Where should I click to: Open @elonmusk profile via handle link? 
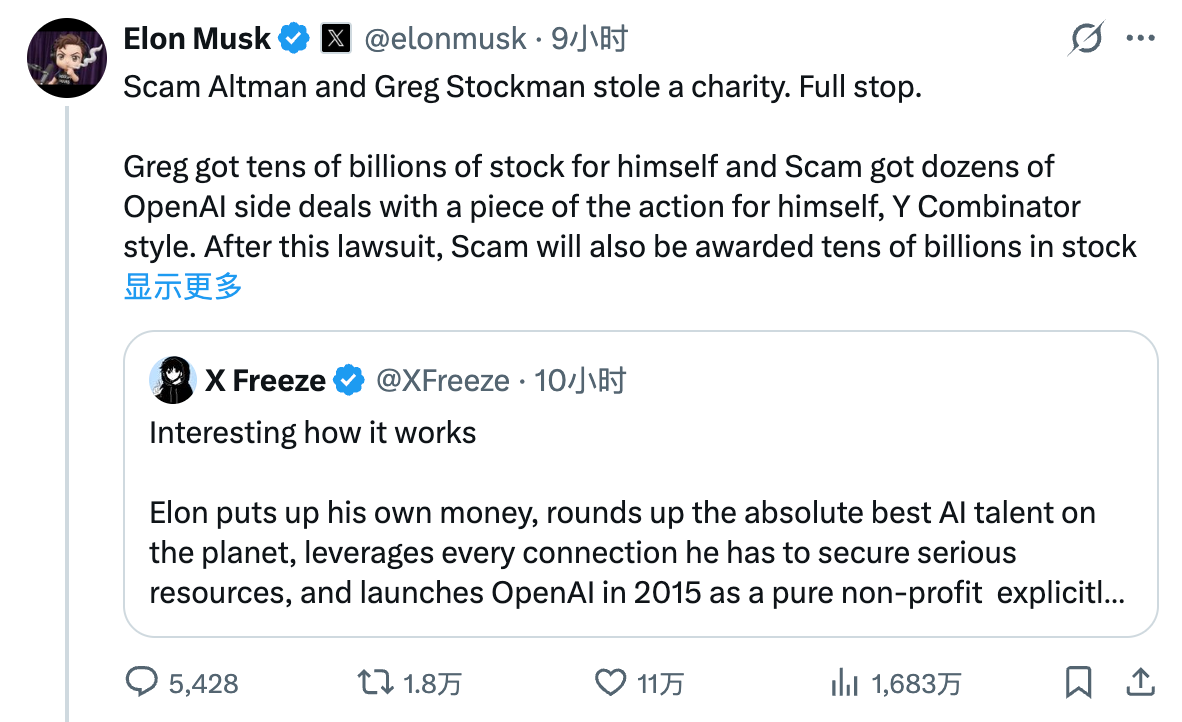[446, 39]
